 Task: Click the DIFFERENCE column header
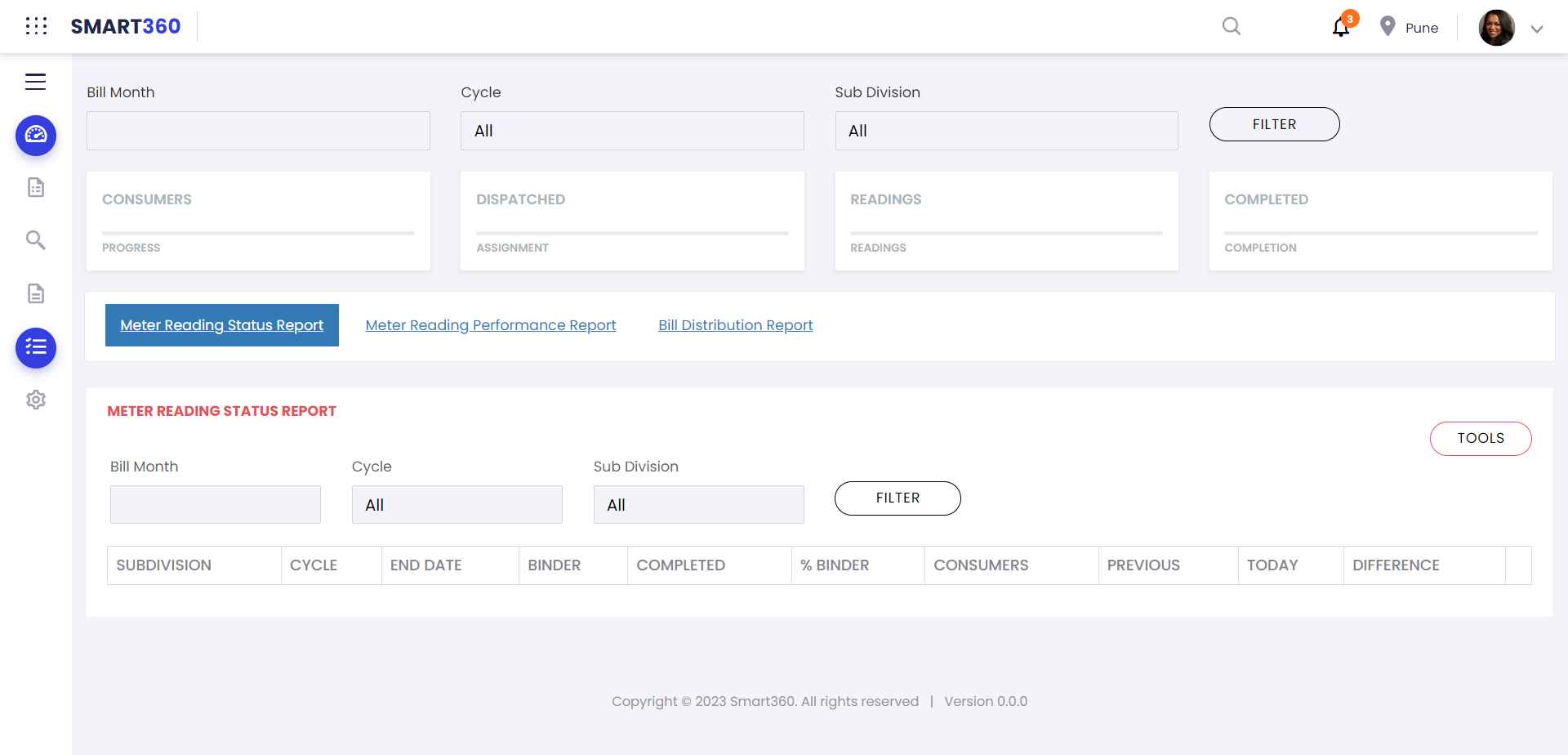pos(1424,565)
